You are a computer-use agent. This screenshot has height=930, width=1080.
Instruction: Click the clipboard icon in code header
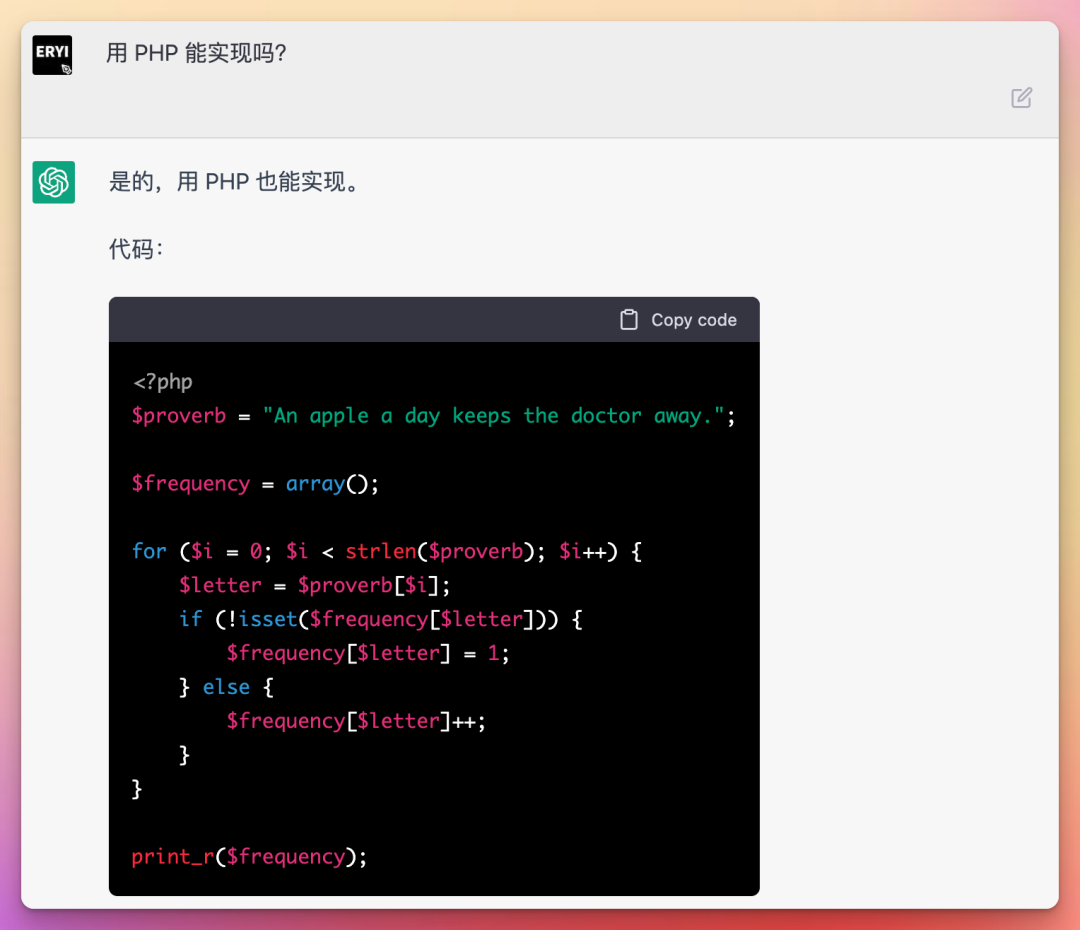coord(629,320)
